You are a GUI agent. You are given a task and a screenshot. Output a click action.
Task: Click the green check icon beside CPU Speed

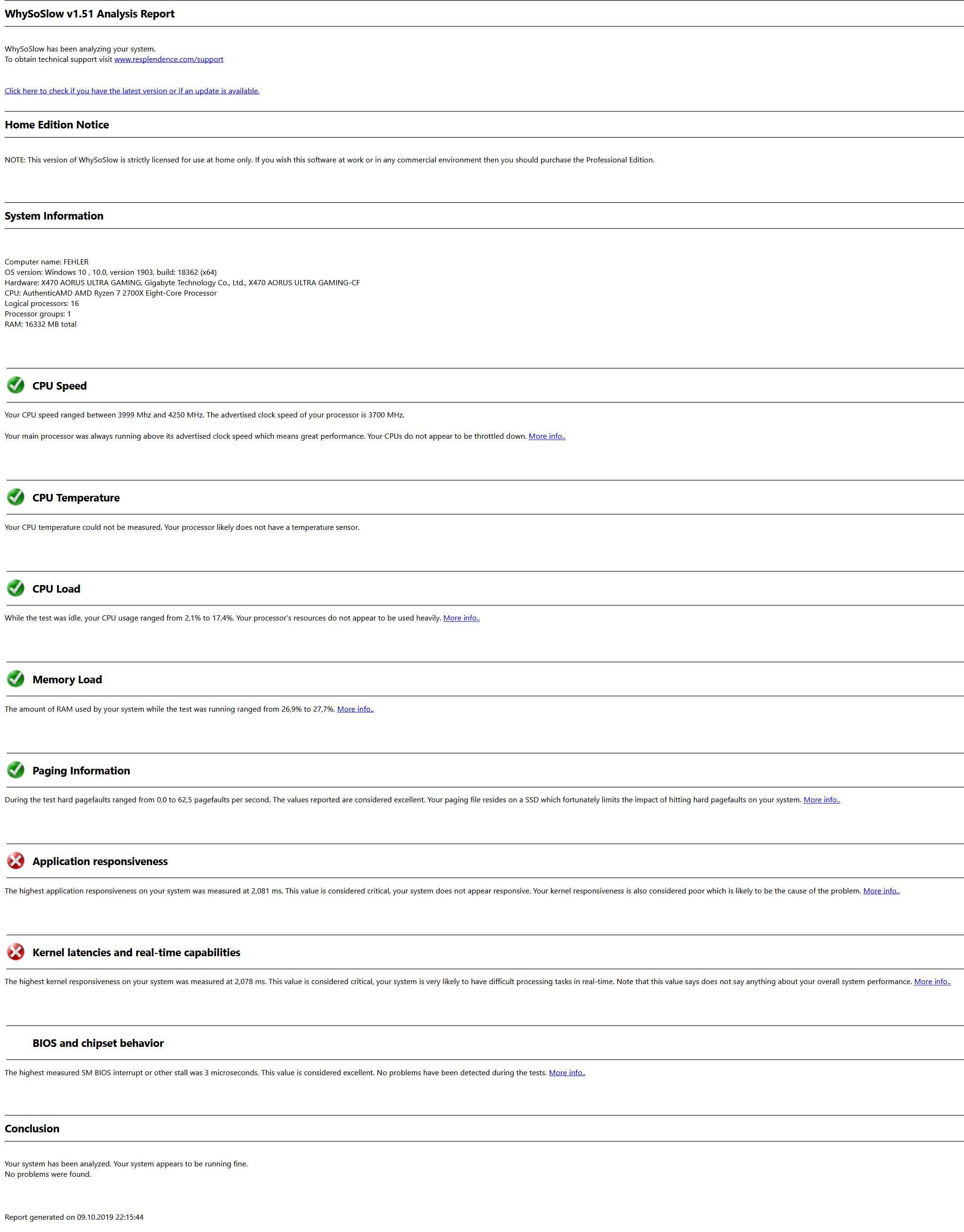16,385
